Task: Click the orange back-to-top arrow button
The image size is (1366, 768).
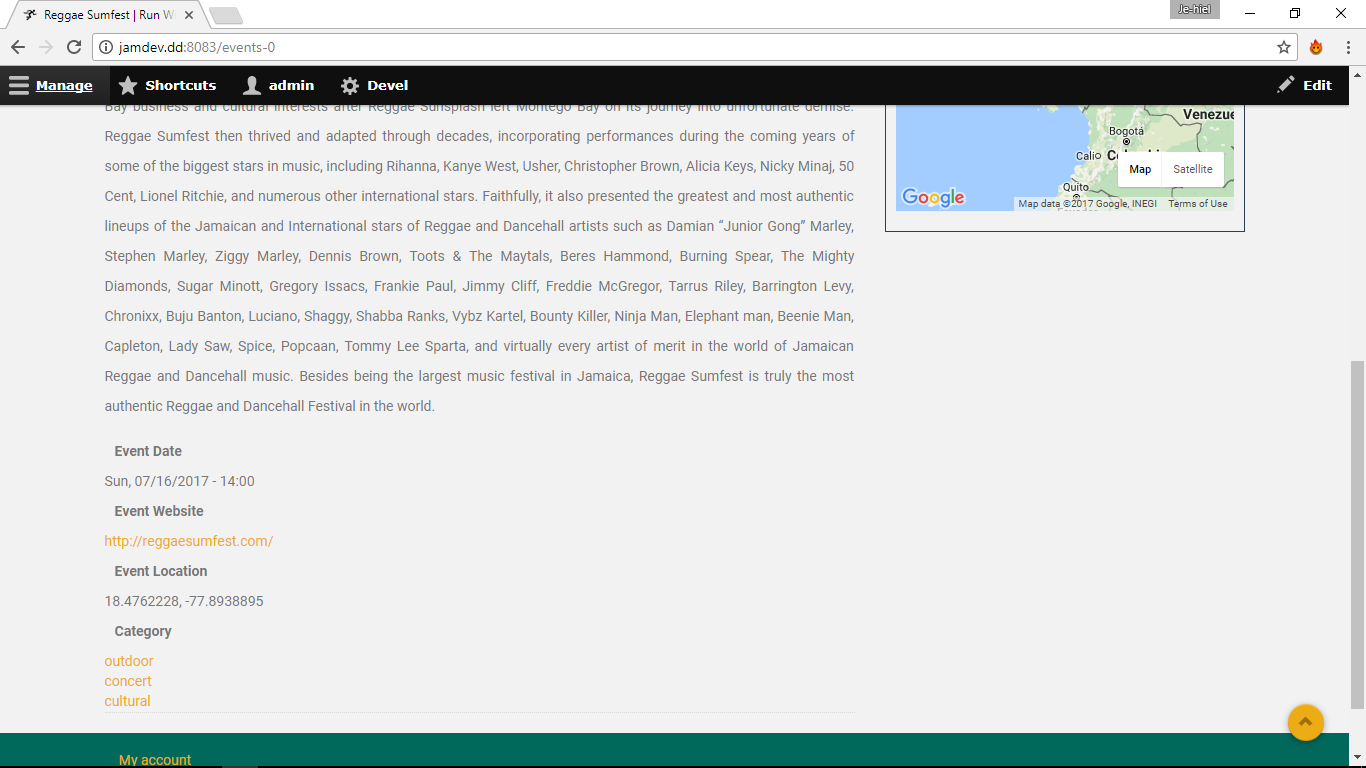Action: point(1306,722)
